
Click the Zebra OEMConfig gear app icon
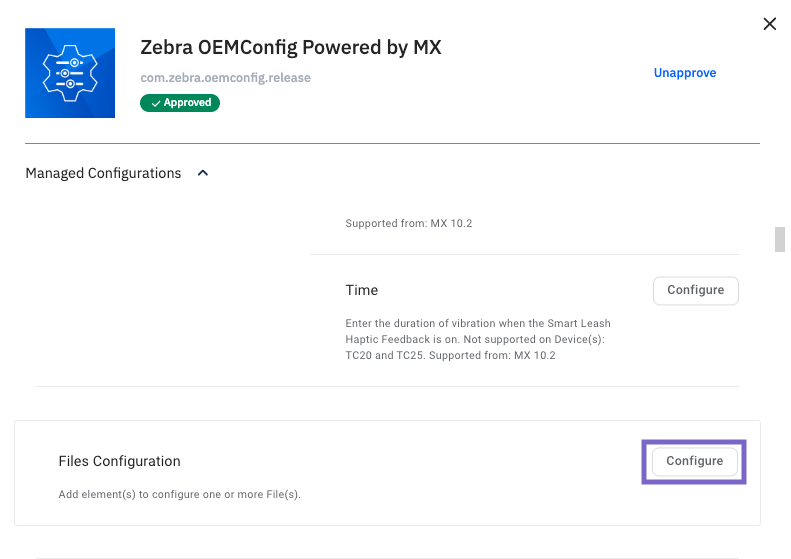point(69,72)
